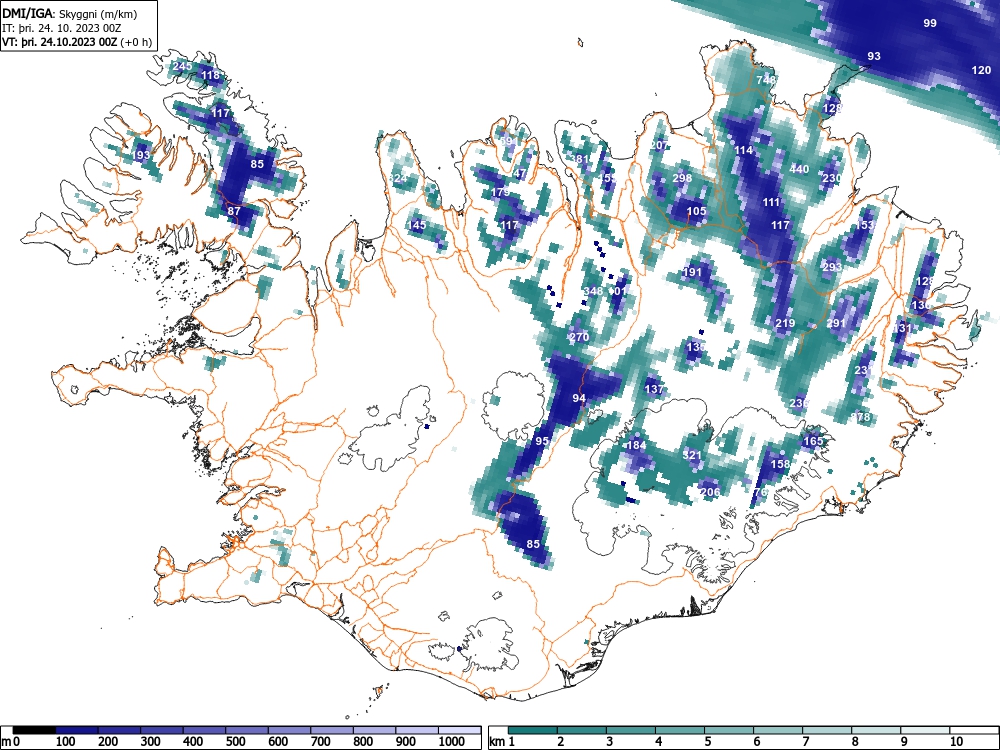Viewport: 1000px width, 750px height.
Task: Click the visibility value 748
Action: point(766,80)
